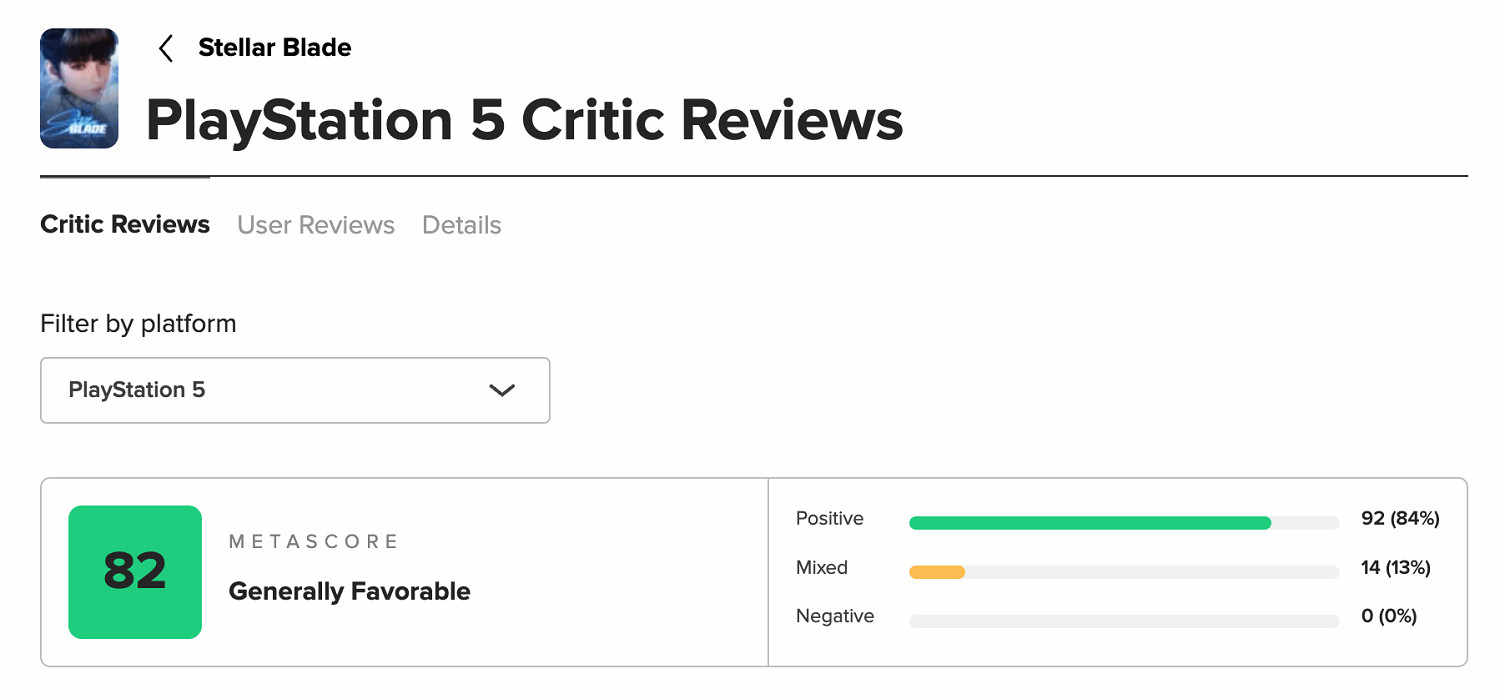The width and height of the screenshot is (1500, 699).
Task: Select the 92 (84%) positive review count
Action: pyautogui.click(x=1400, y=518)
